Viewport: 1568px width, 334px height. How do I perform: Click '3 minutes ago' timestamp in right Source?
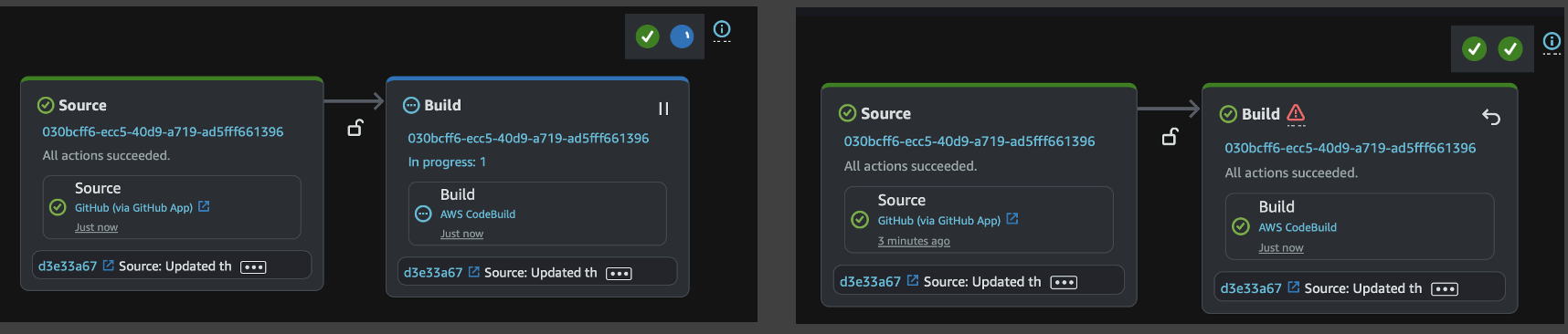click(x=914, y=241)
